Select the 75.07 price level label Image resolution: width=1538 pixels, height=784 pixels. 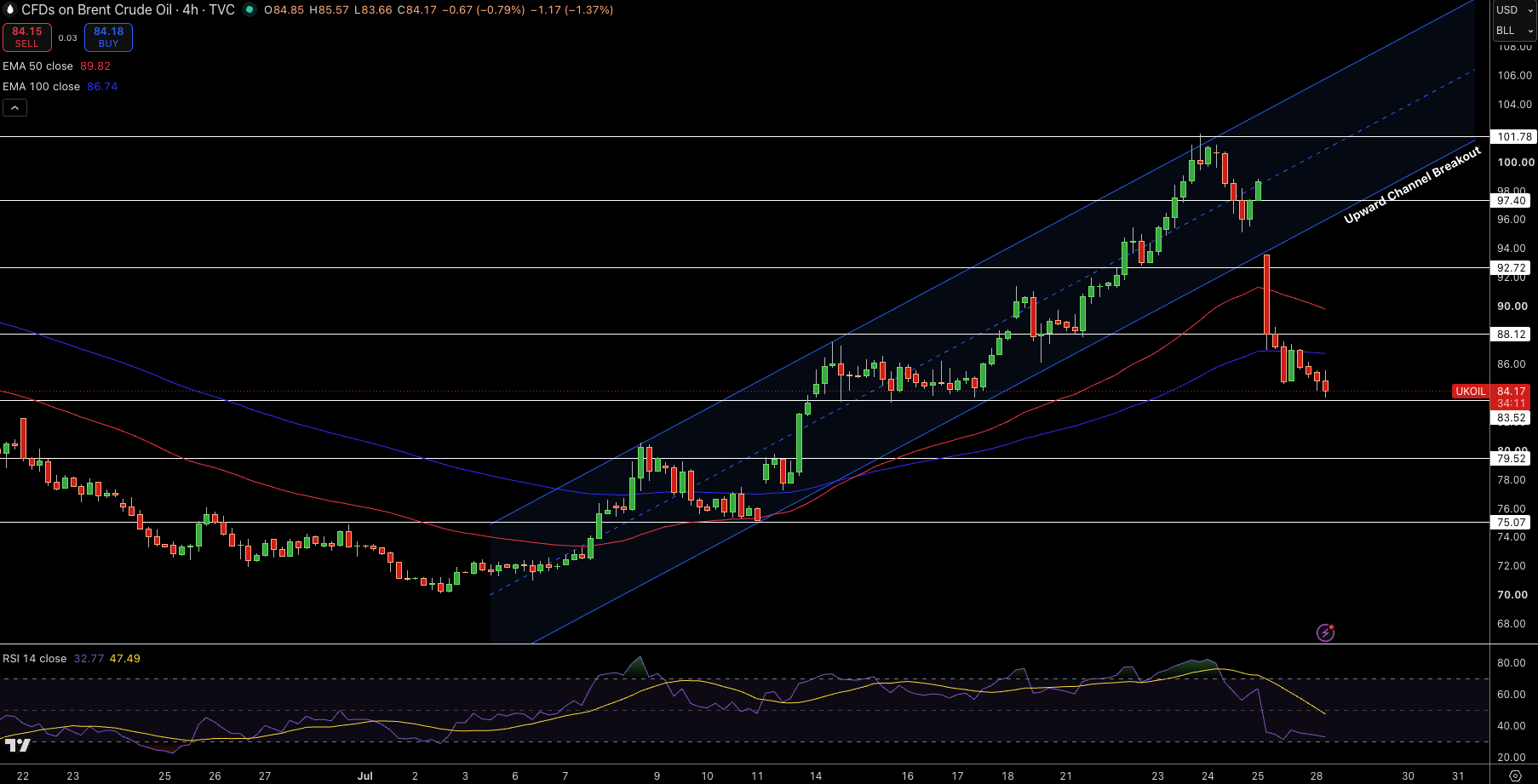click(1512, 523)
